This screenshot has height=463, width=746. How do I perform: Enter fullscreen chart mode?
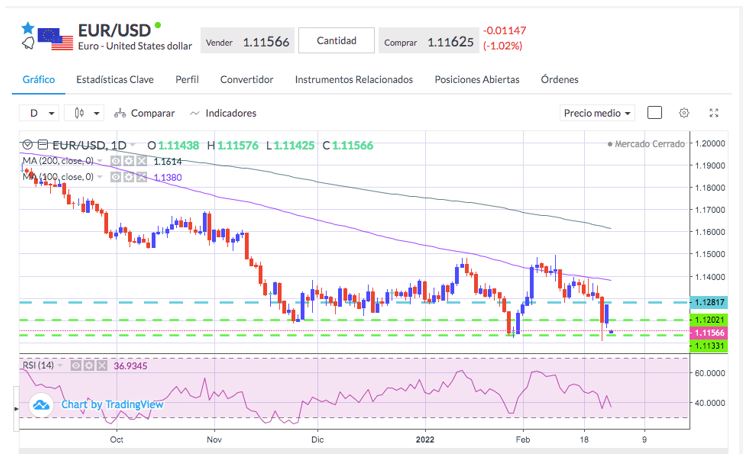point(714,113)
